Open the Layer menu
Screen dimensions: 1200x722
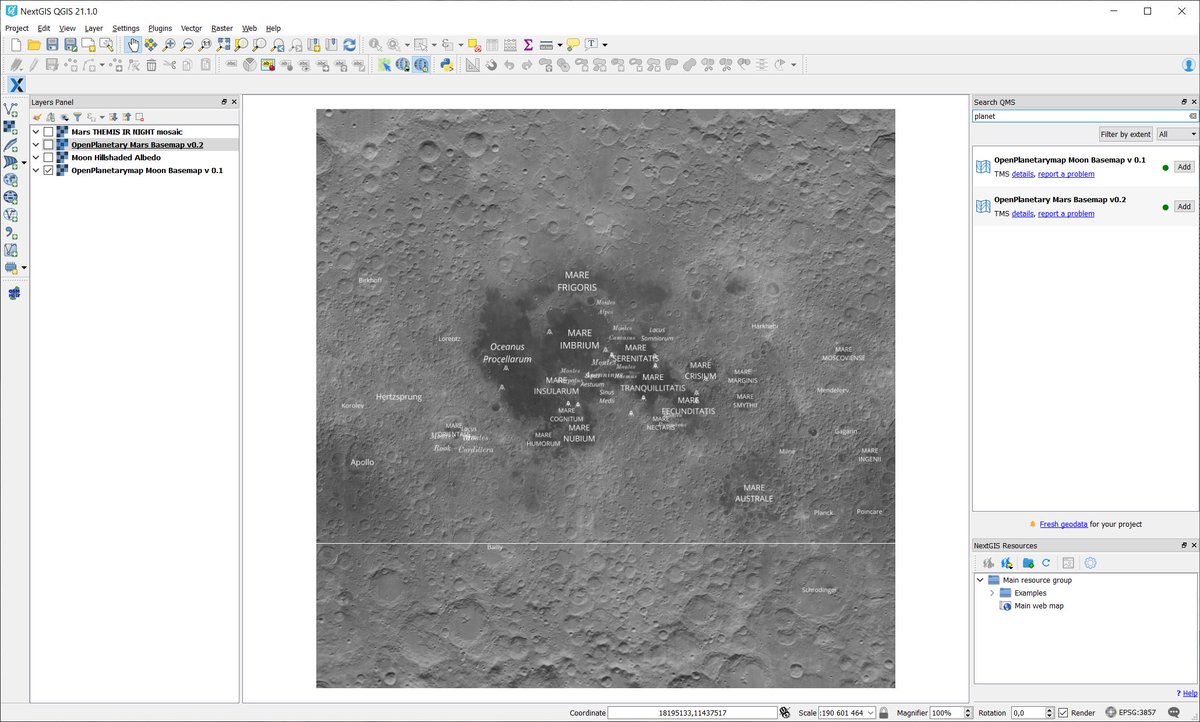(x=94, y=29)
